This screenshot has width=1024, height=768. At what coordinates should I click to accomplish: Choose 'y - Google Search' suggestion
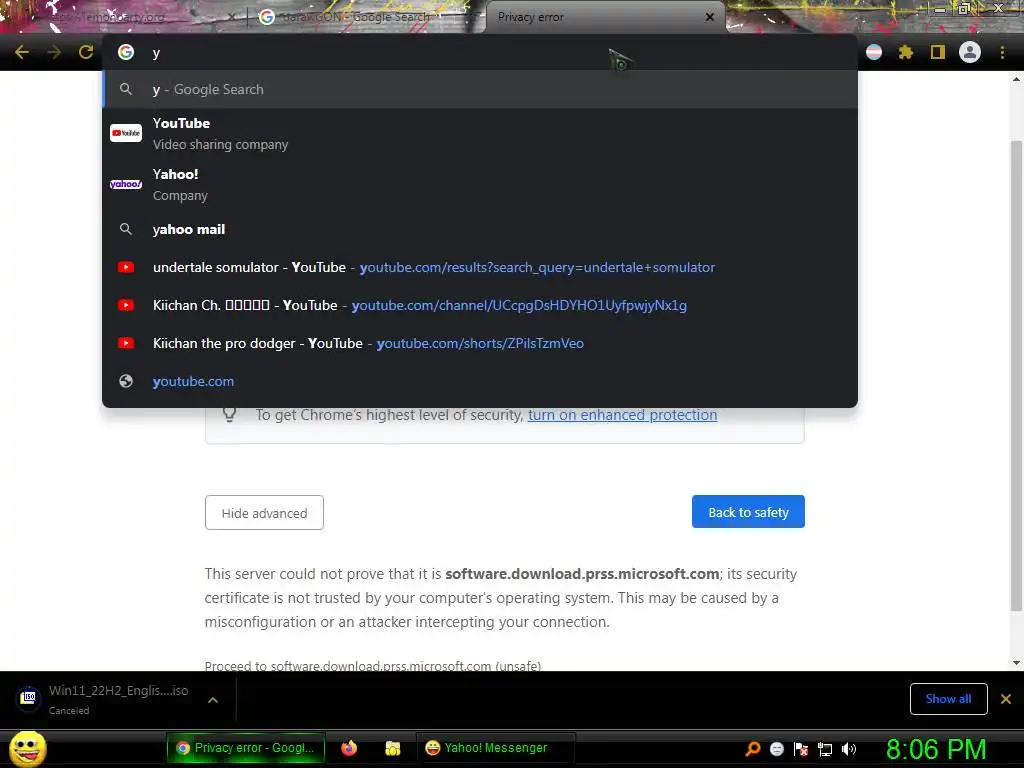click(480, 89)
